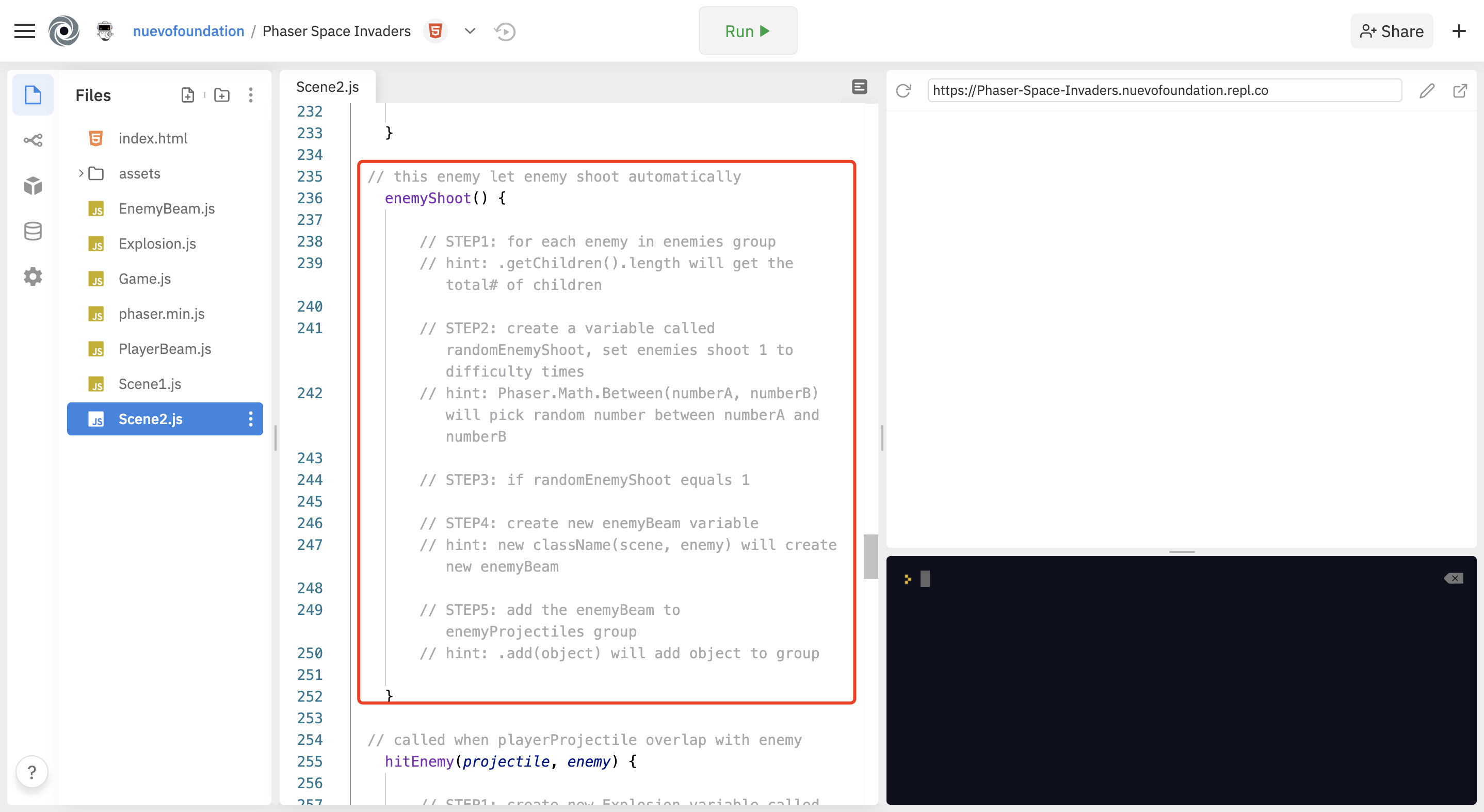Viewport: 1484px width, 812px height.
Task: Click the new folder icon
Action: pyautogui.click(x=222, y=95)
